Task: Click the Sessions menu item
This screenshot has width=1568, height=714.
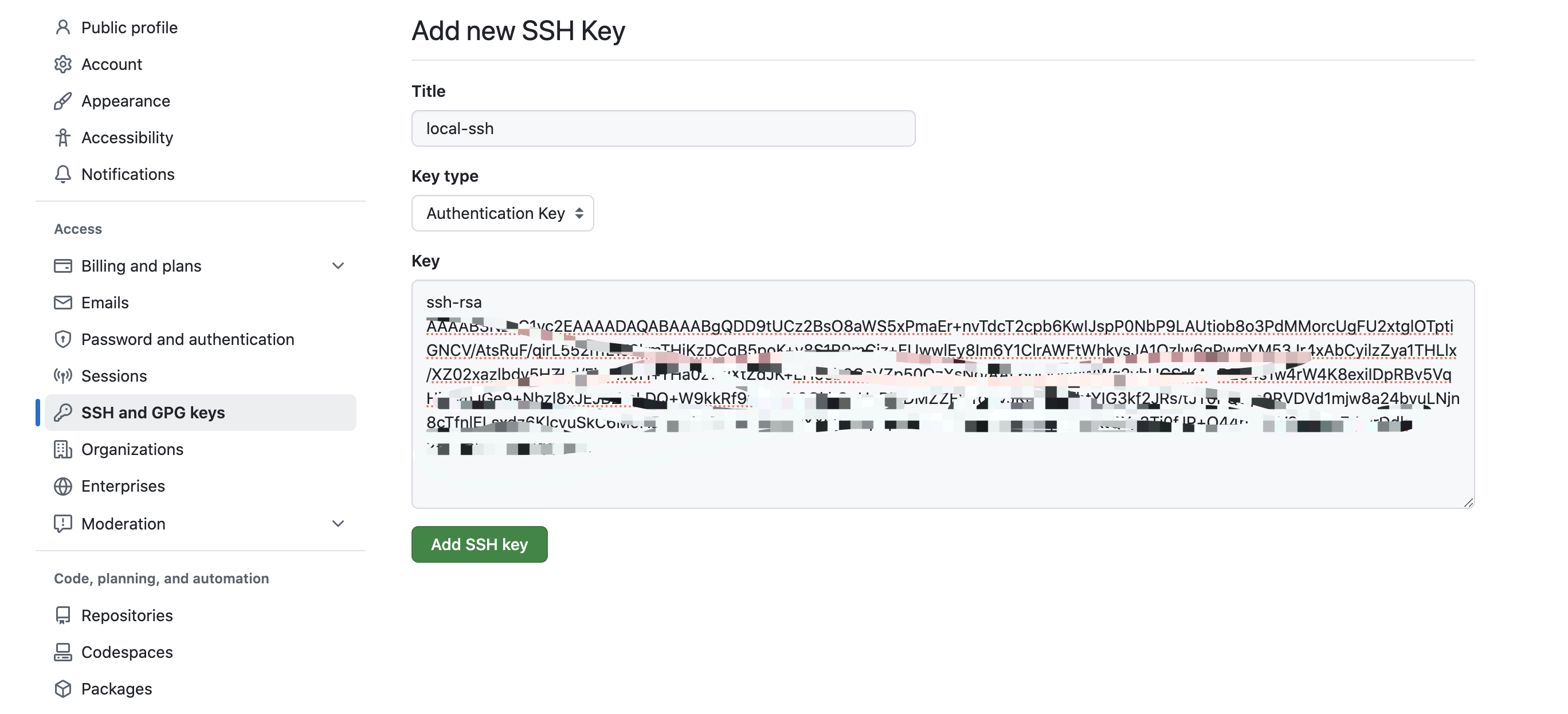Action: pyautogui.click(x=113, y=375)
